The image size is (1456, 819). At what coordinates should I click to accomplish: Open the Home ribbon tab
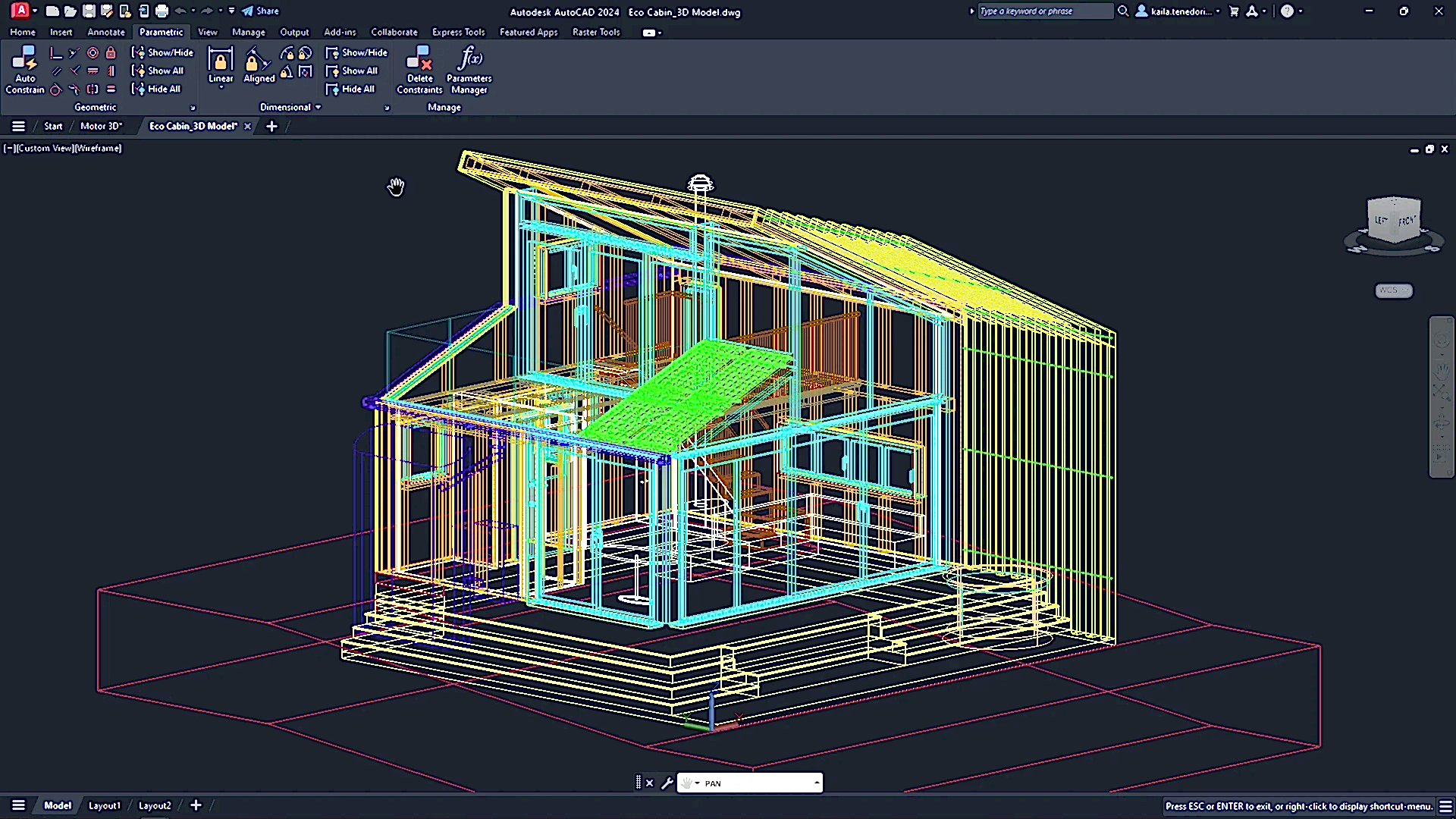click(23, 32)
